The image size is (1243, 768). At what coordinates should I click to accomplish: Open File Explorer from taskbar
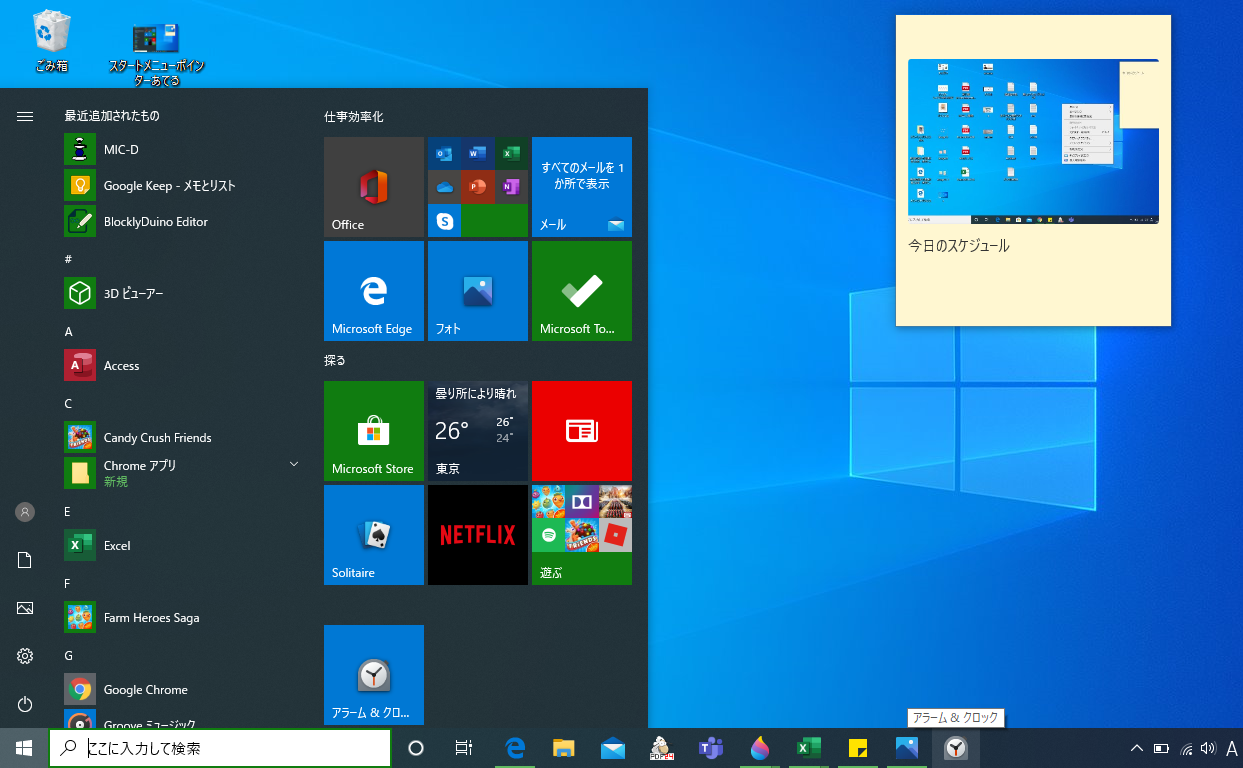click(x=564, y=748)
